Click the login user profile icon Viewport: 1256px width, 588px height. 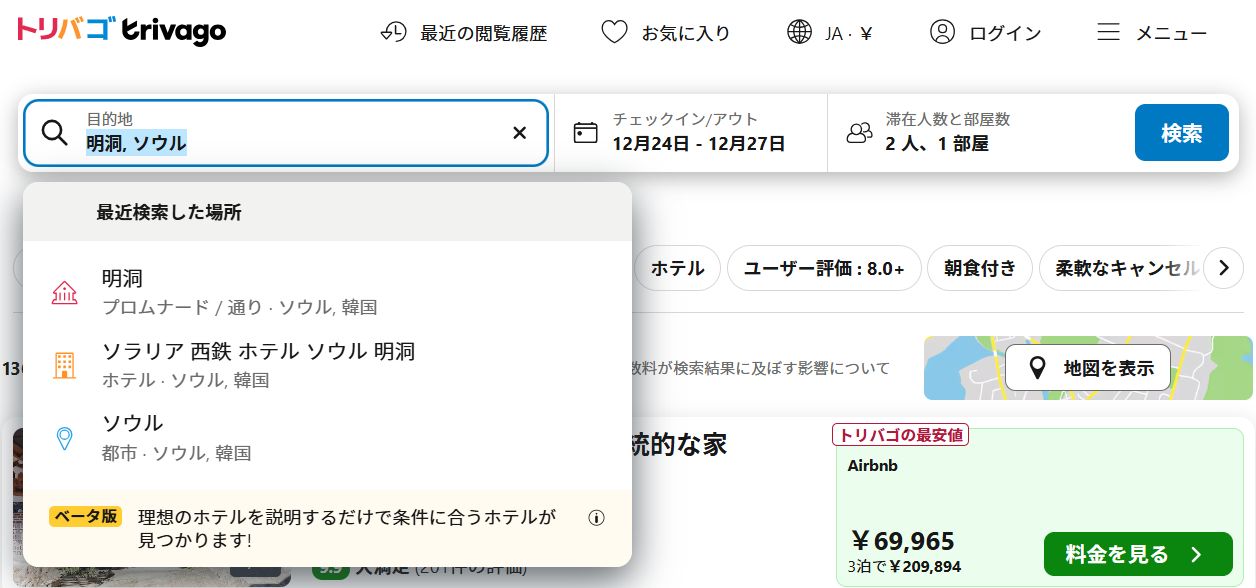[942, 32]
